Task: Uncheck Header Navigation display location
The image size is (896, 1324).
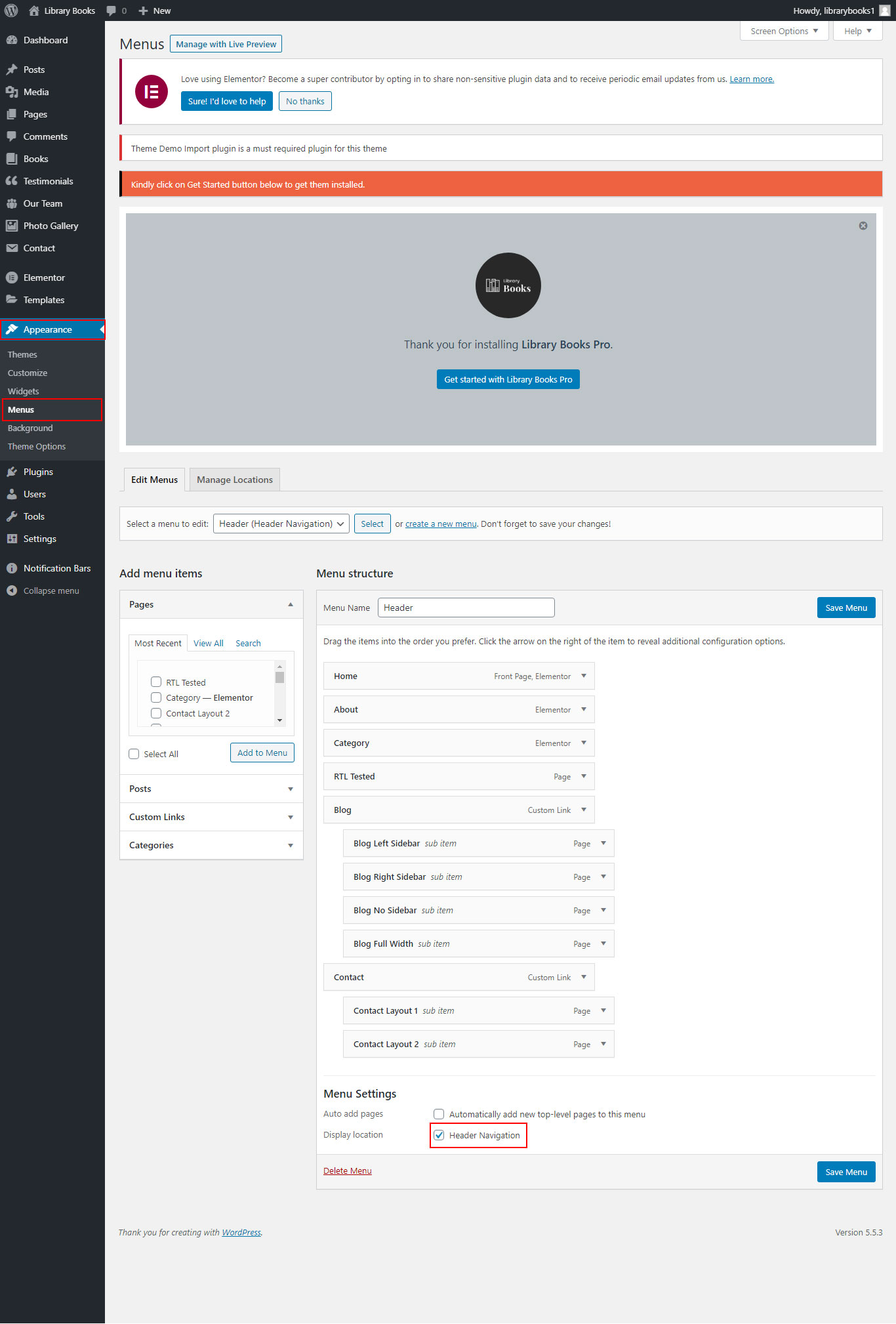Action: click(439, 1135)
